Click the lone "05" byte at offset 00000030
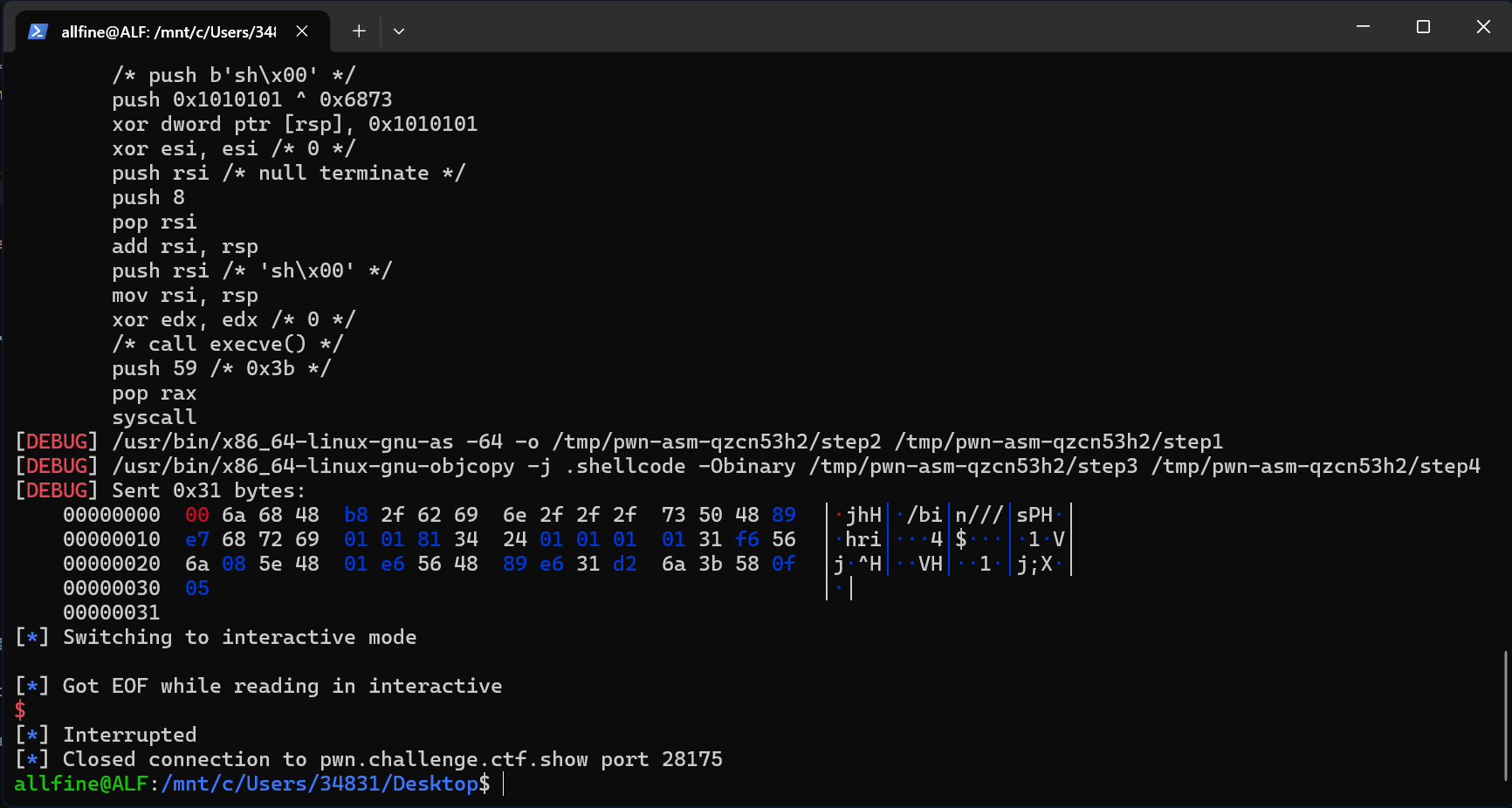 coord(197,588)
